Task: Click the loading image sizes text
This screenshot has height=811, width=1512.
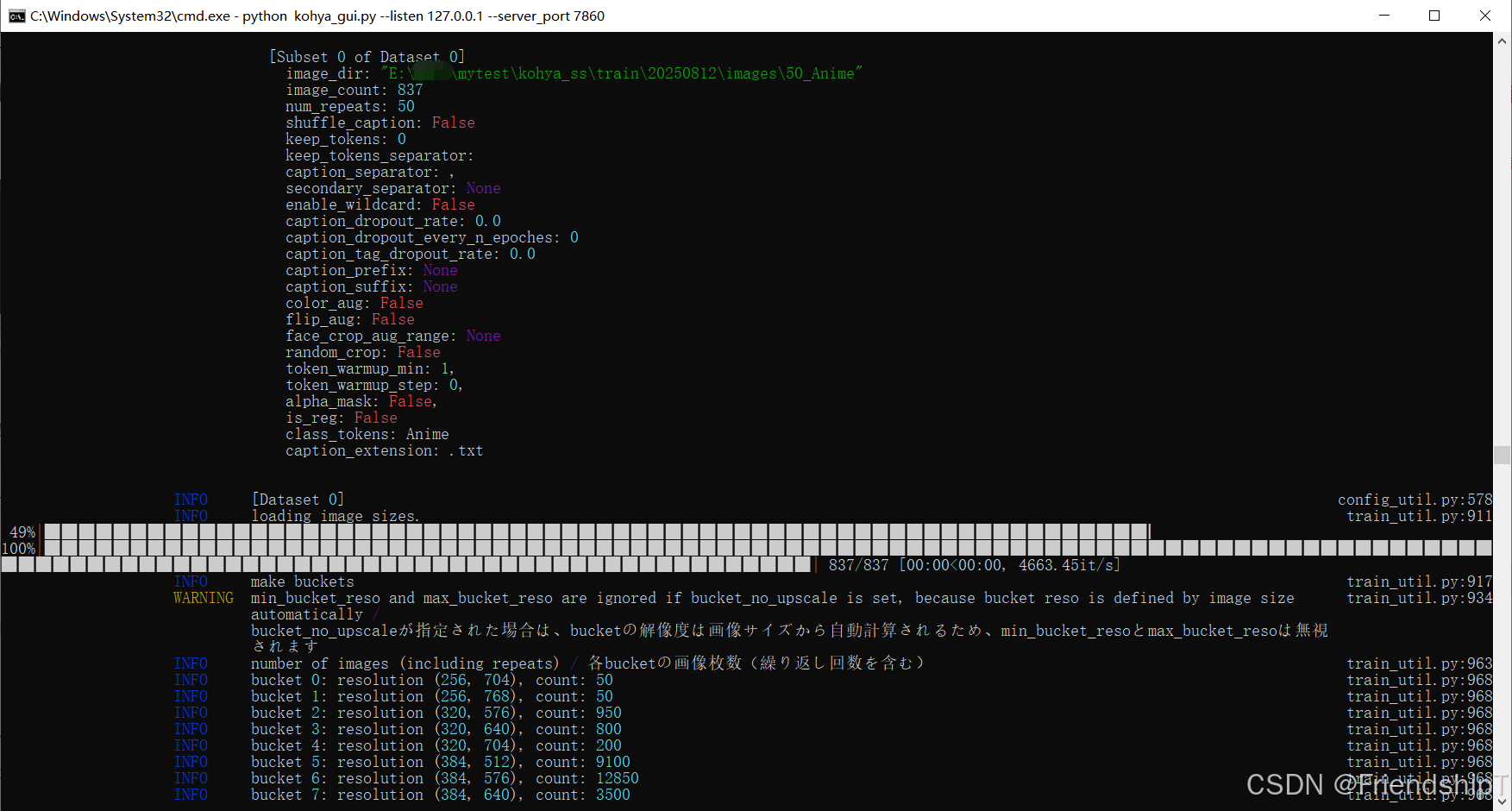Action: pyautogui.click(x=335, y=516)
